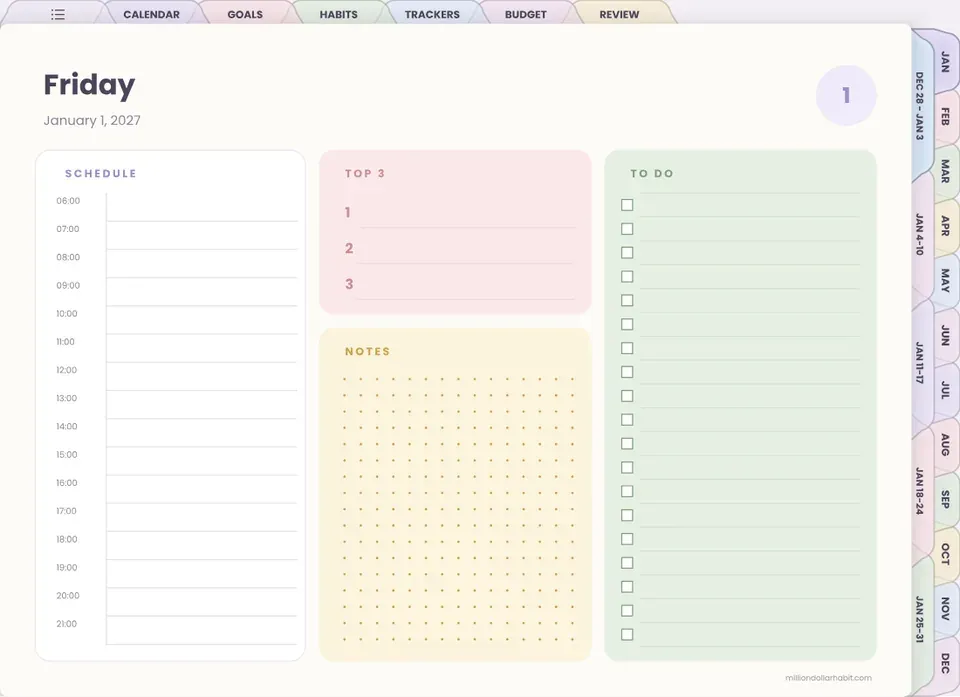Go to the AUG month tab
This screenshot has height=697, width=960.
pos(945,444)
